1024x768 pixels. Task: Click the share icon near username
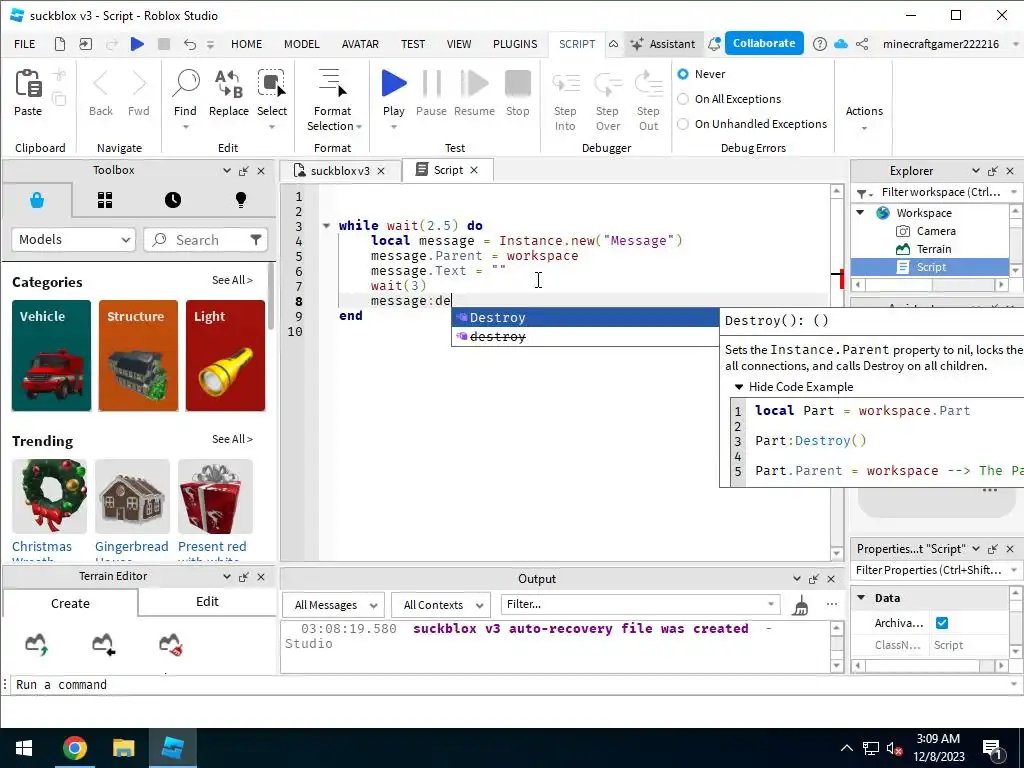862,44
